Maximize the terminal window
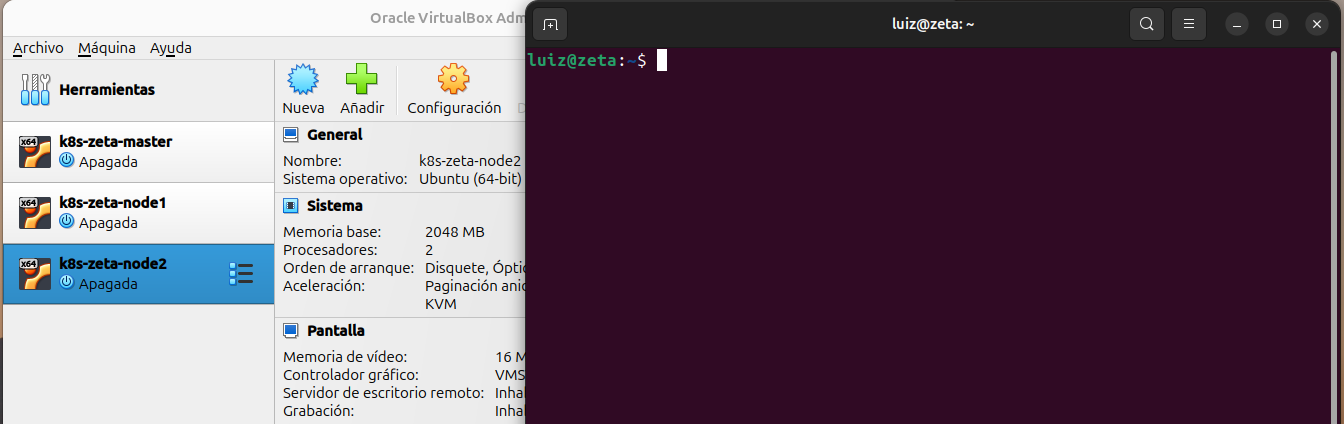Viewport: 1344px width, 424px height. click(x=1276, y=24)
